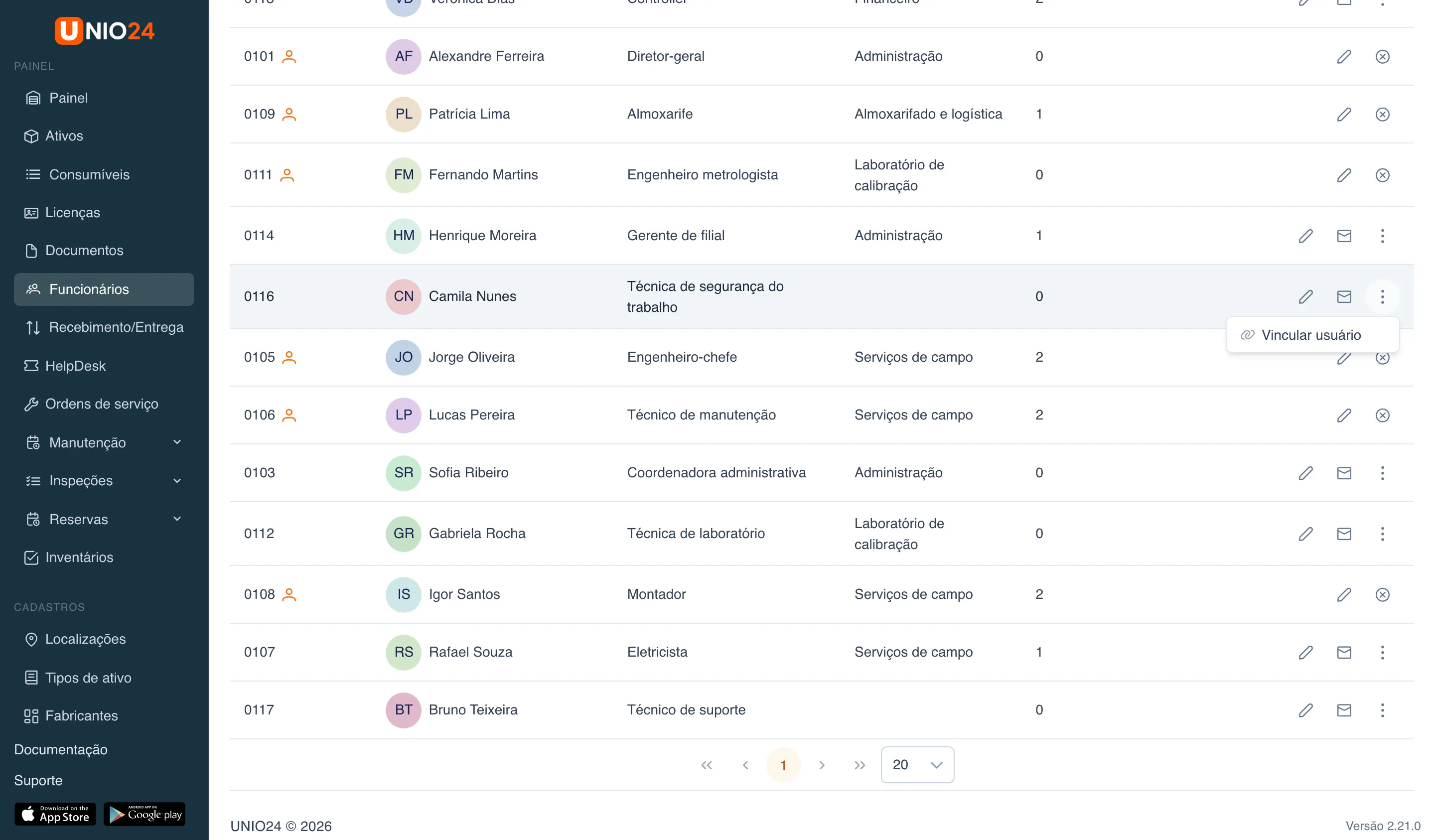Click the envelope icon for Camila Nunes

coord(1344,296)
